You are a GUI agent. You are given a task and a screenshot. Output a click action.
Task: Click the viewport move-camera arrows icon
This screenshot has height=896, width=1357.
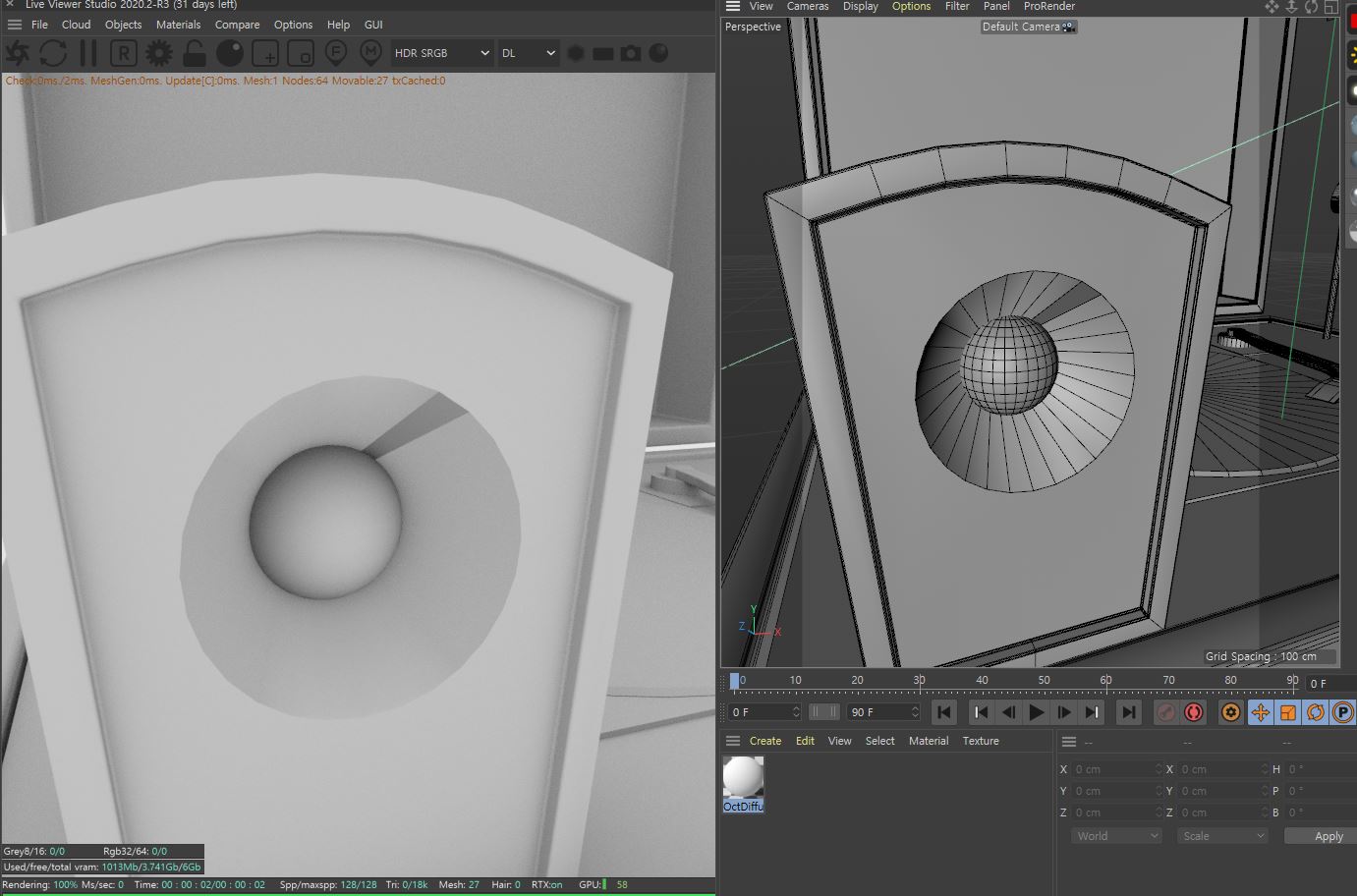(1272, 7)
